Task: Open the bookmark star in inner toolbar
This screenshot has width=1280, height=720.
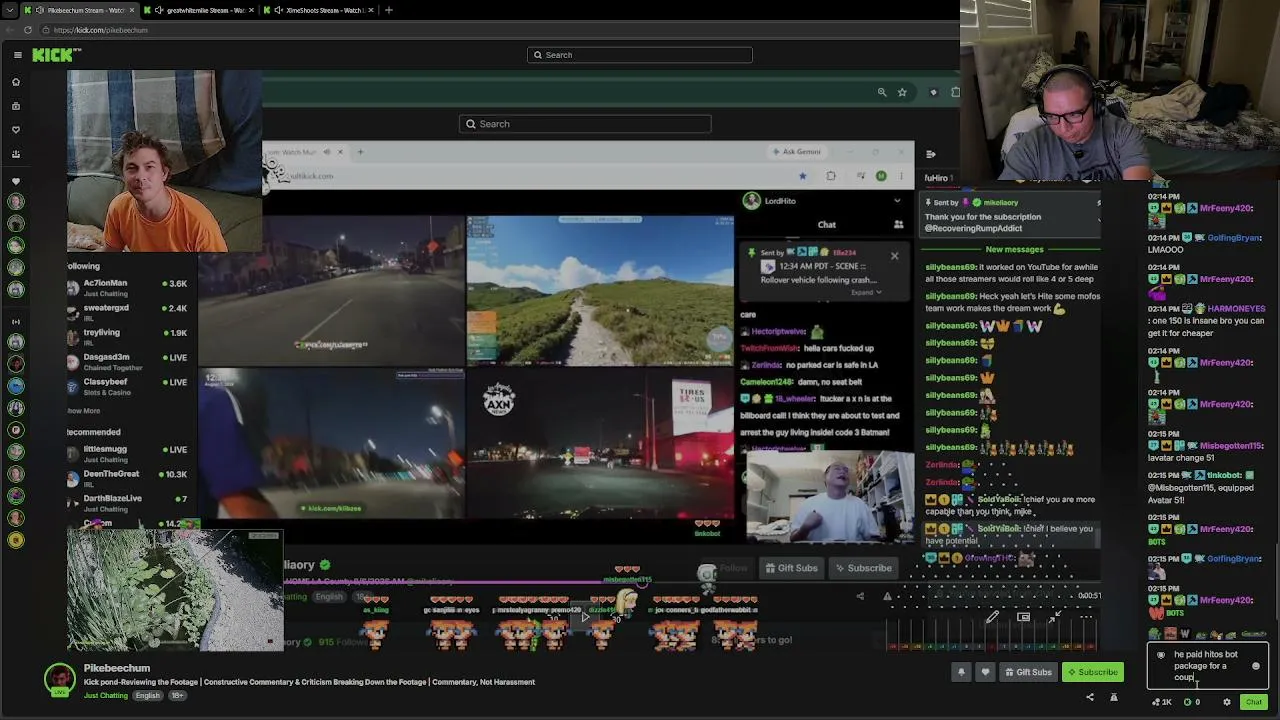Action: 902,92
